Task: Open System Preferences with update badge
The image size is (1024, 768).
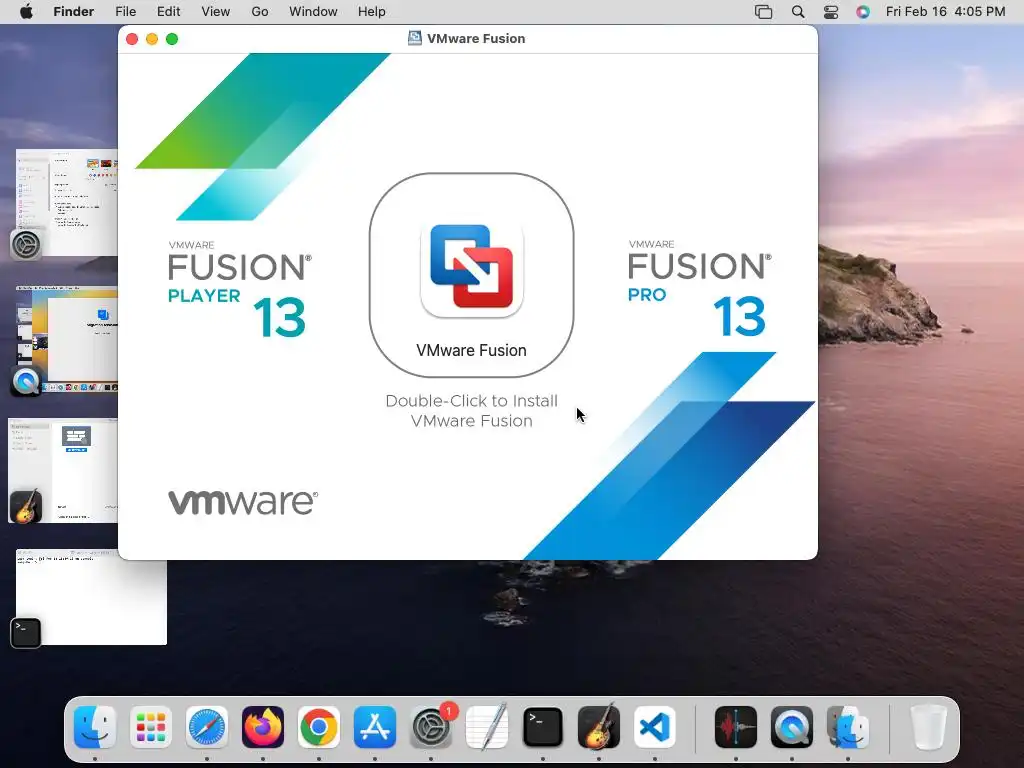Action: pos(431,727)
